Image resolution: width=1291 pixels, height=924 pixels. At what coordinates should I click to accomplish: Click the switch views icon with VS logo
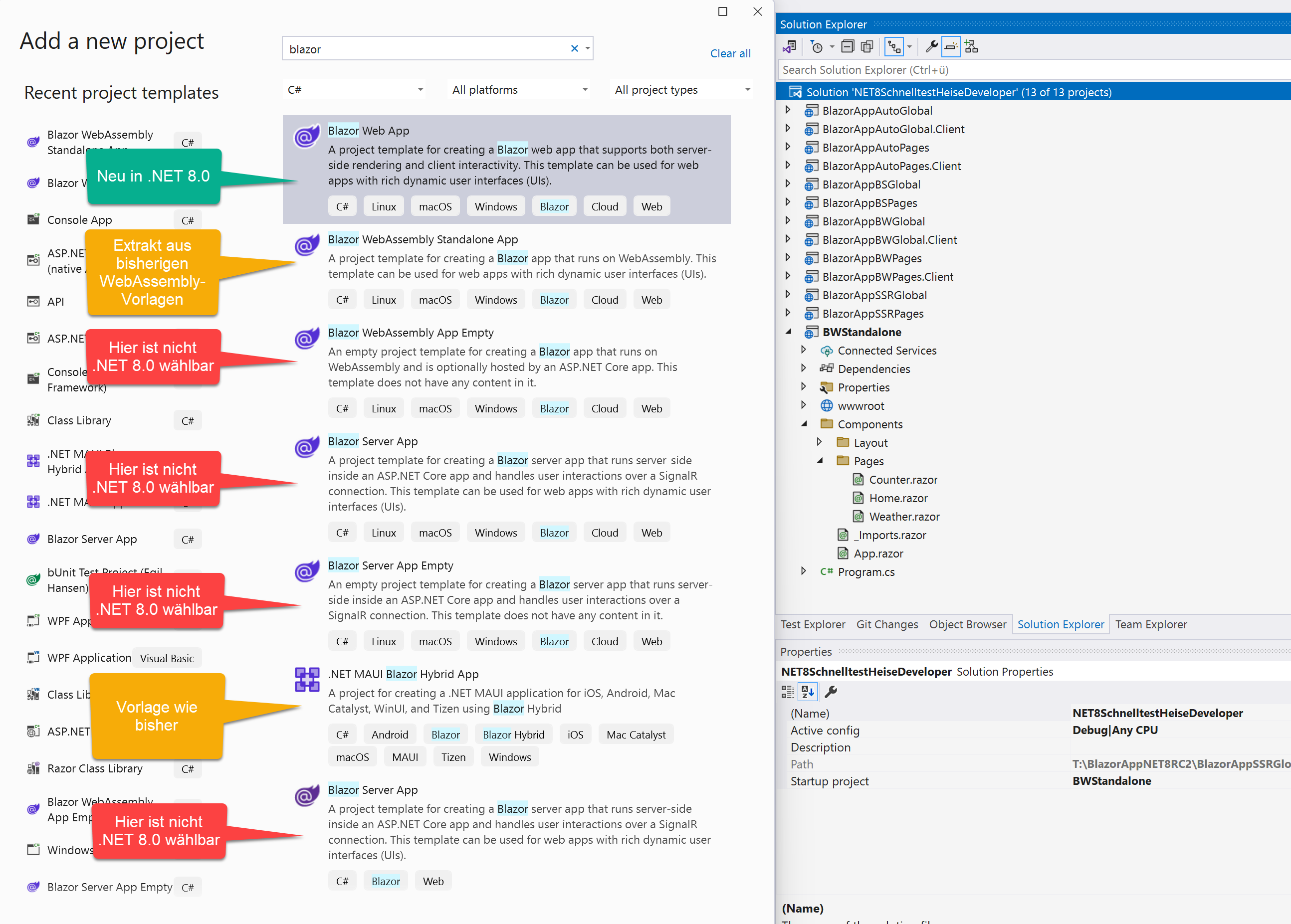[790, 47]
